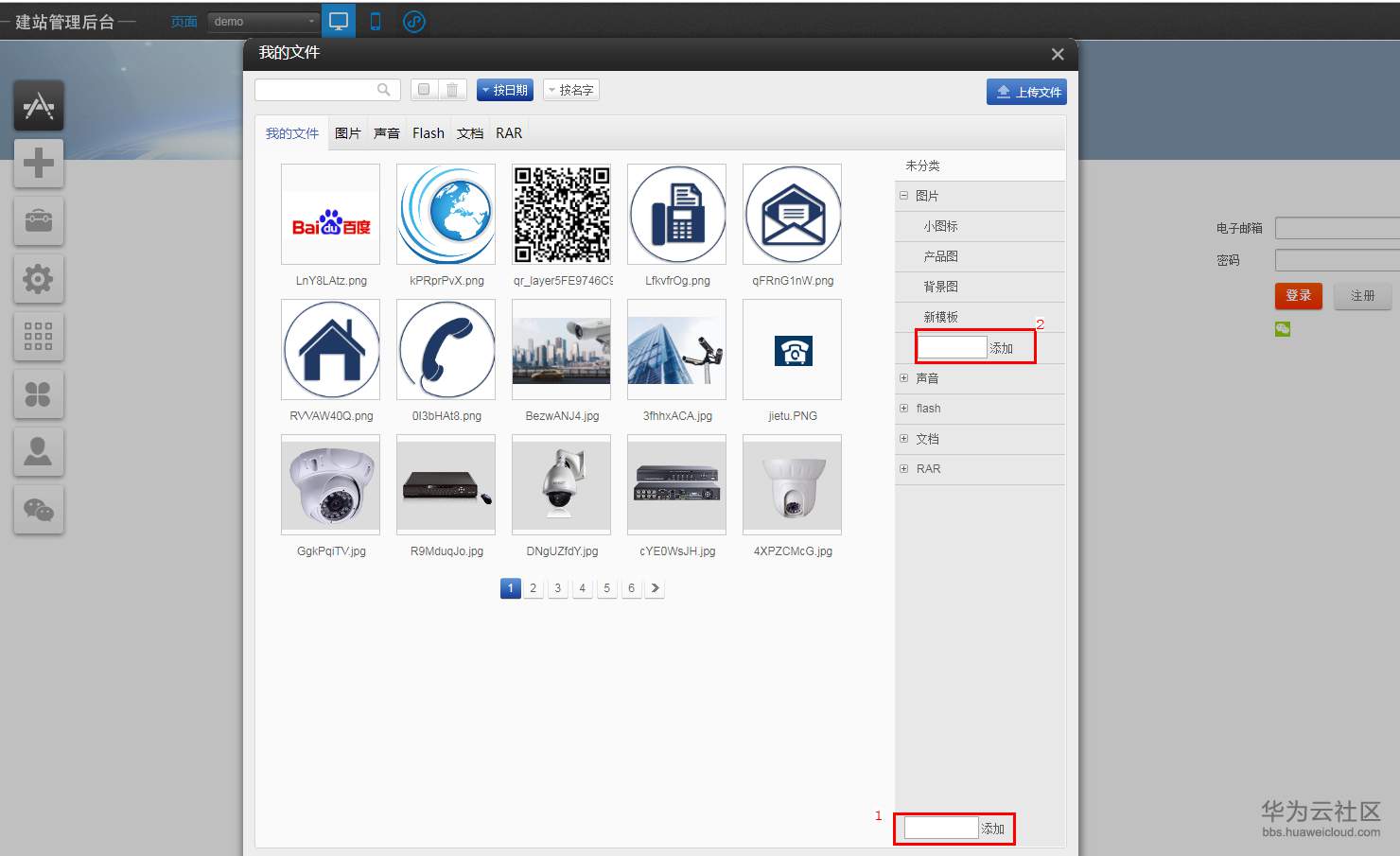The height and width of the screenshot is (856, 1400).
Task: Switch to the Flash tab
Action: click(x=429, y=133)
